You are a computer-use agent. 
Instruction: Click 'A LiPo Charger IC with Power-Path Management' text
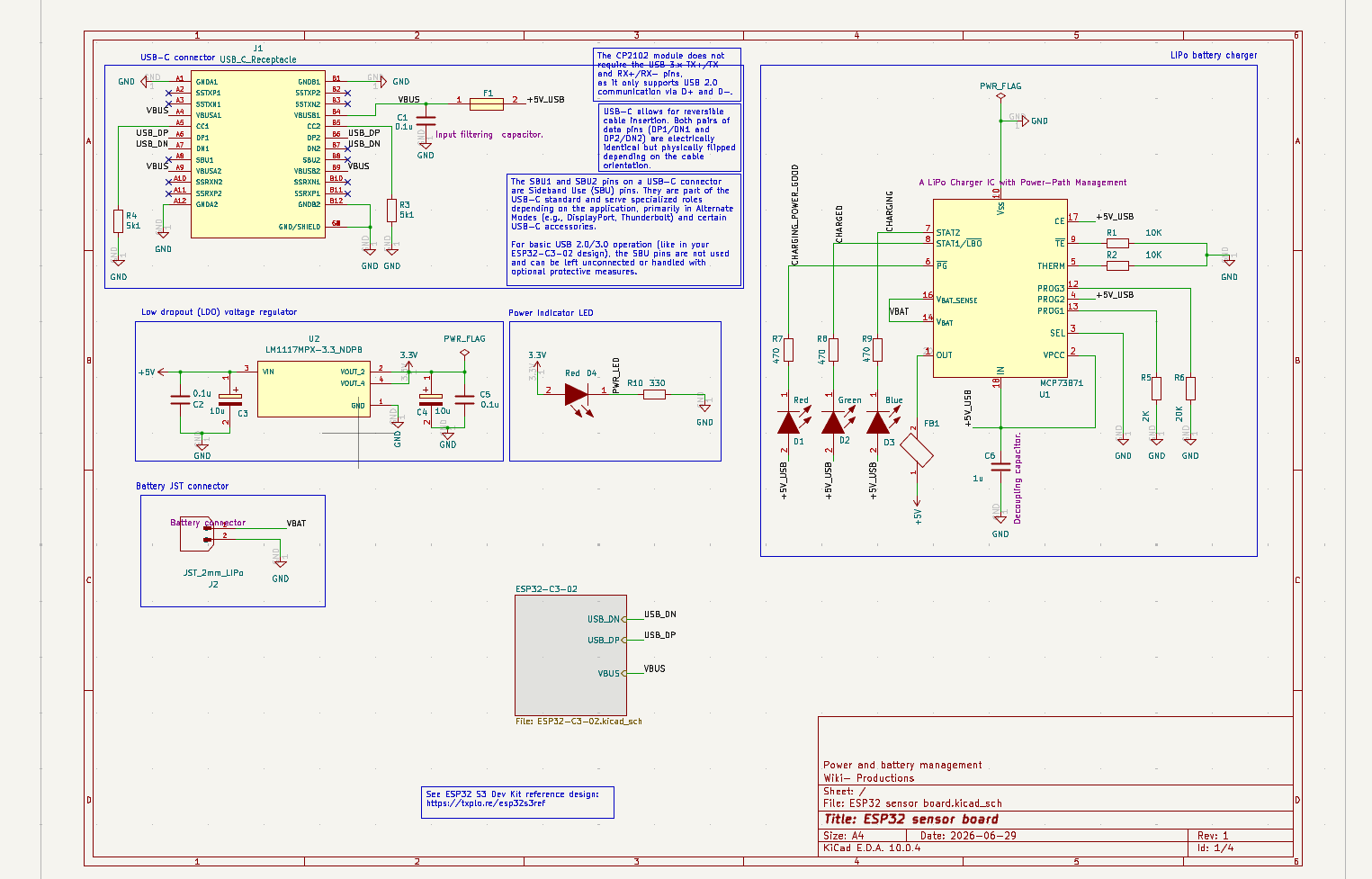pyautogui.click(x=1023, y=183)
